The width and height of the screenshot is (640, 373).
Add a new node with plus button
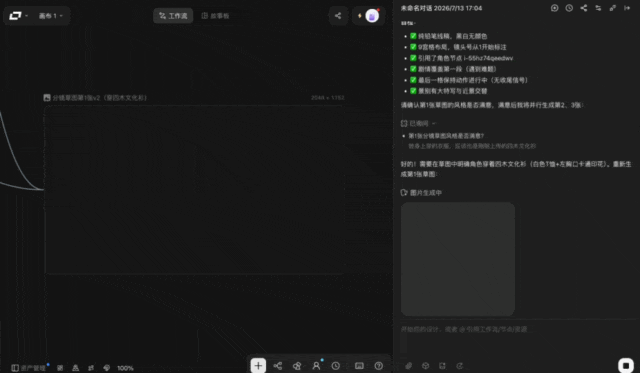point(258,366)
